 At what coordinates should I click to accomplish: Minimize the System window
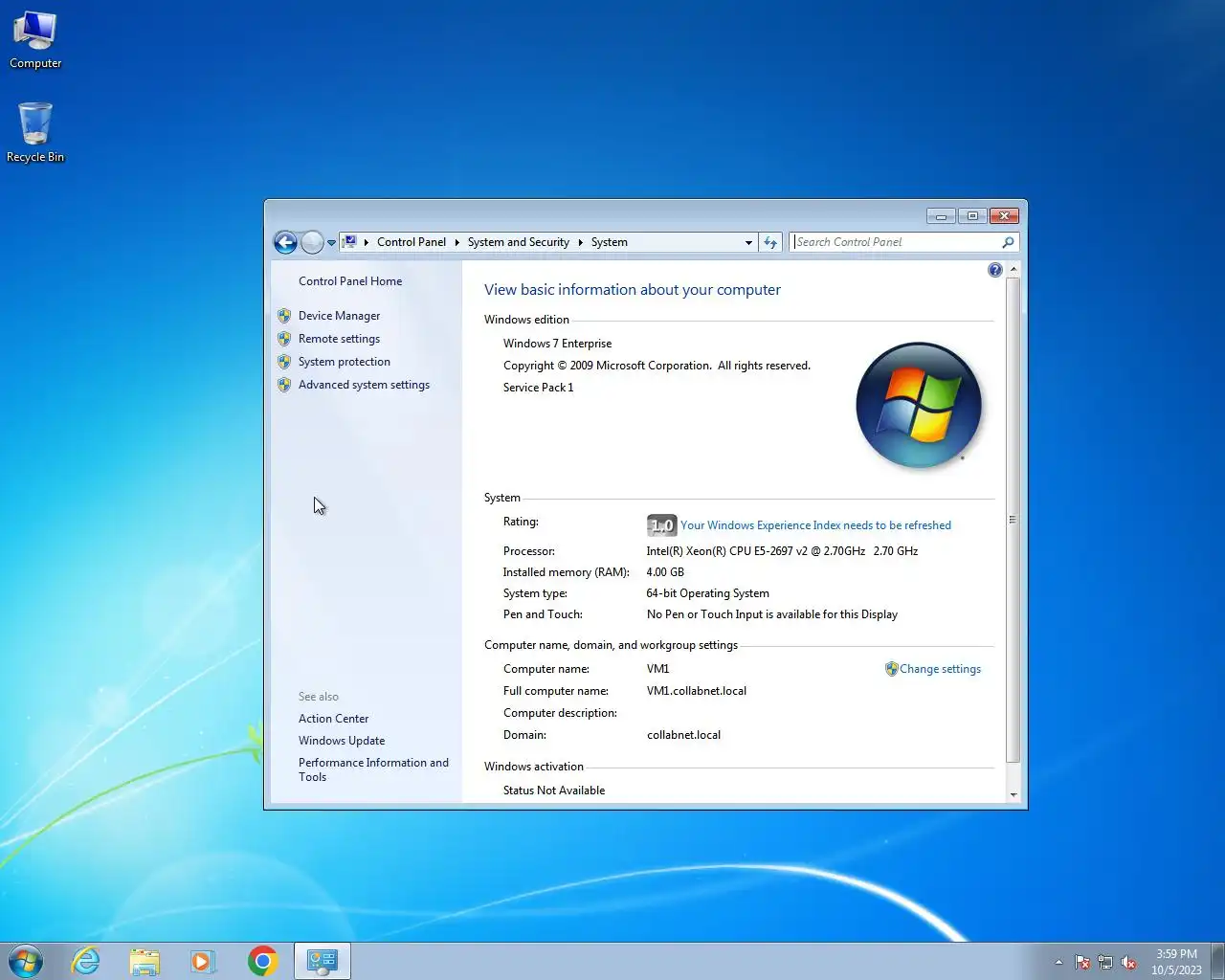pos(941,216)
